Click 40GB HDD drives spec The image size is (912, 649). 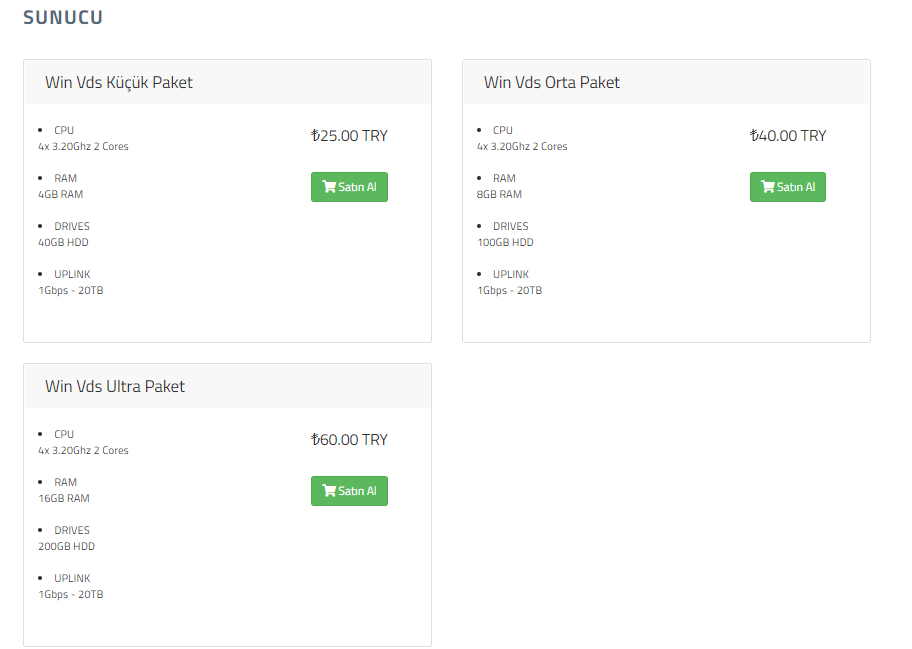click(x=63, y=243)
